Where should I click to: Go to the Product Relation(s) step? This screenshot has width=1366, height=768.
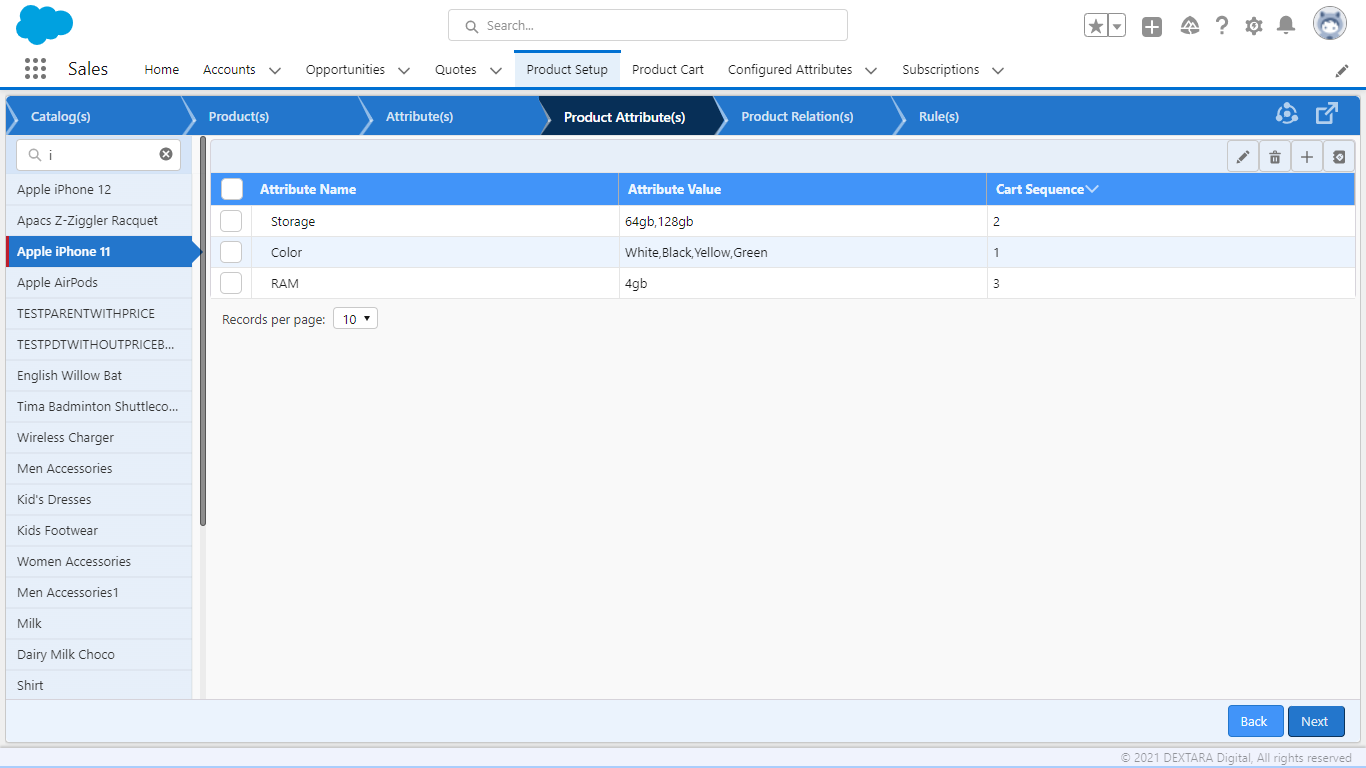click(797, 116)
